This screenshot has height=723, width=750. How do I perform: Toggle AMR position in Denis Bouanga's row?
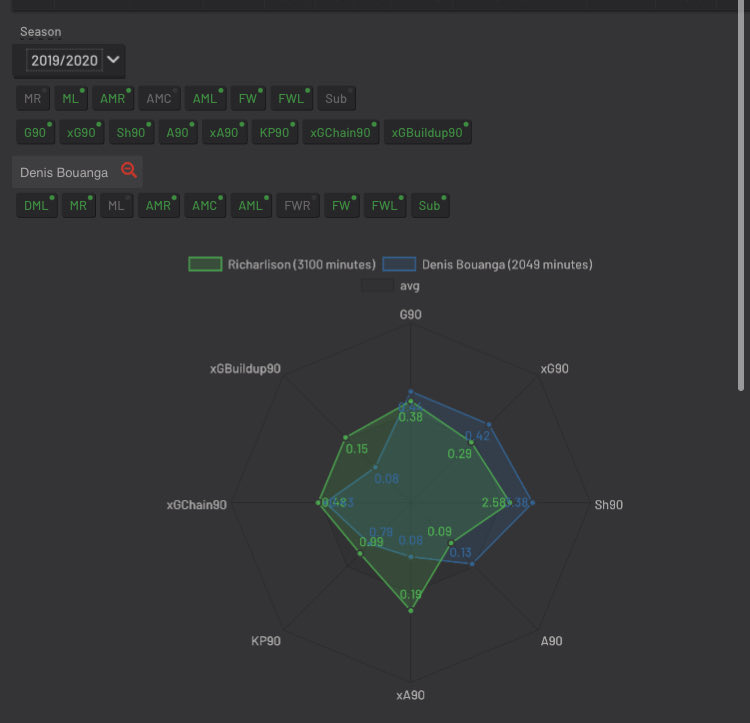(x=159, y=206)
